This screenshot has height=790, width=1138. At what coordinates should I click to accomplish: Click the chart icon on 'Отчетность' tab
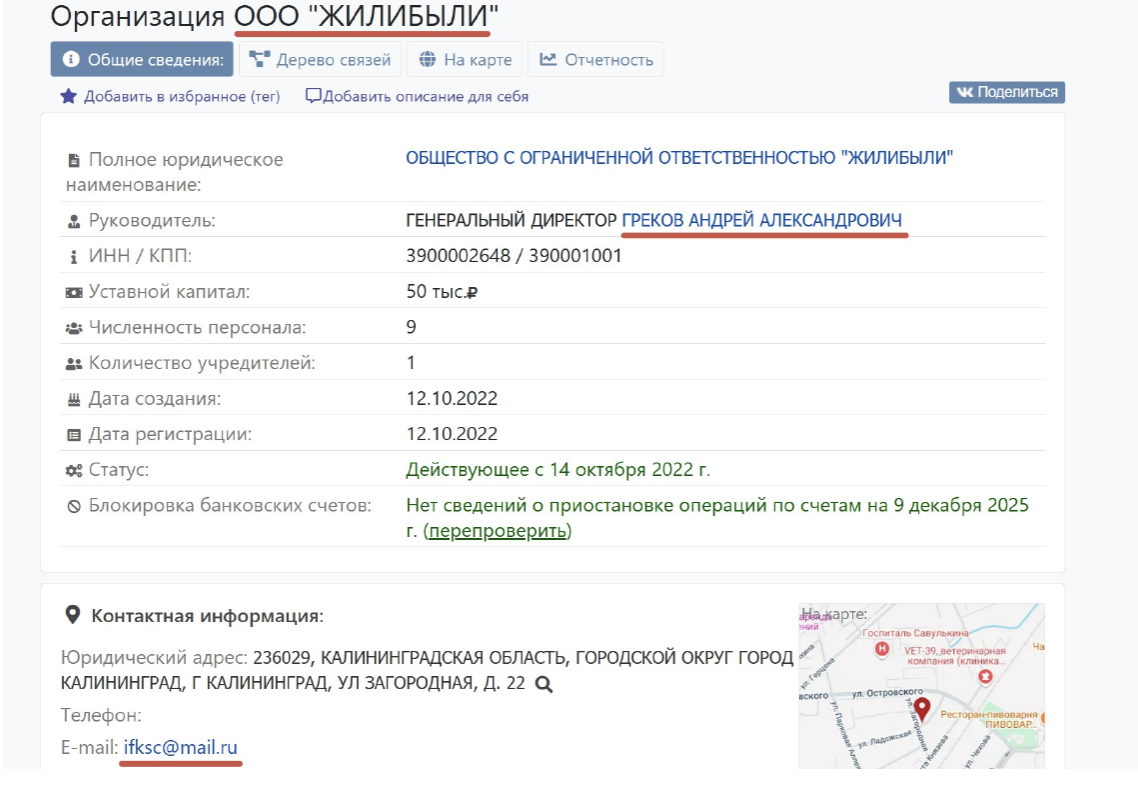[x=548, y=59]
